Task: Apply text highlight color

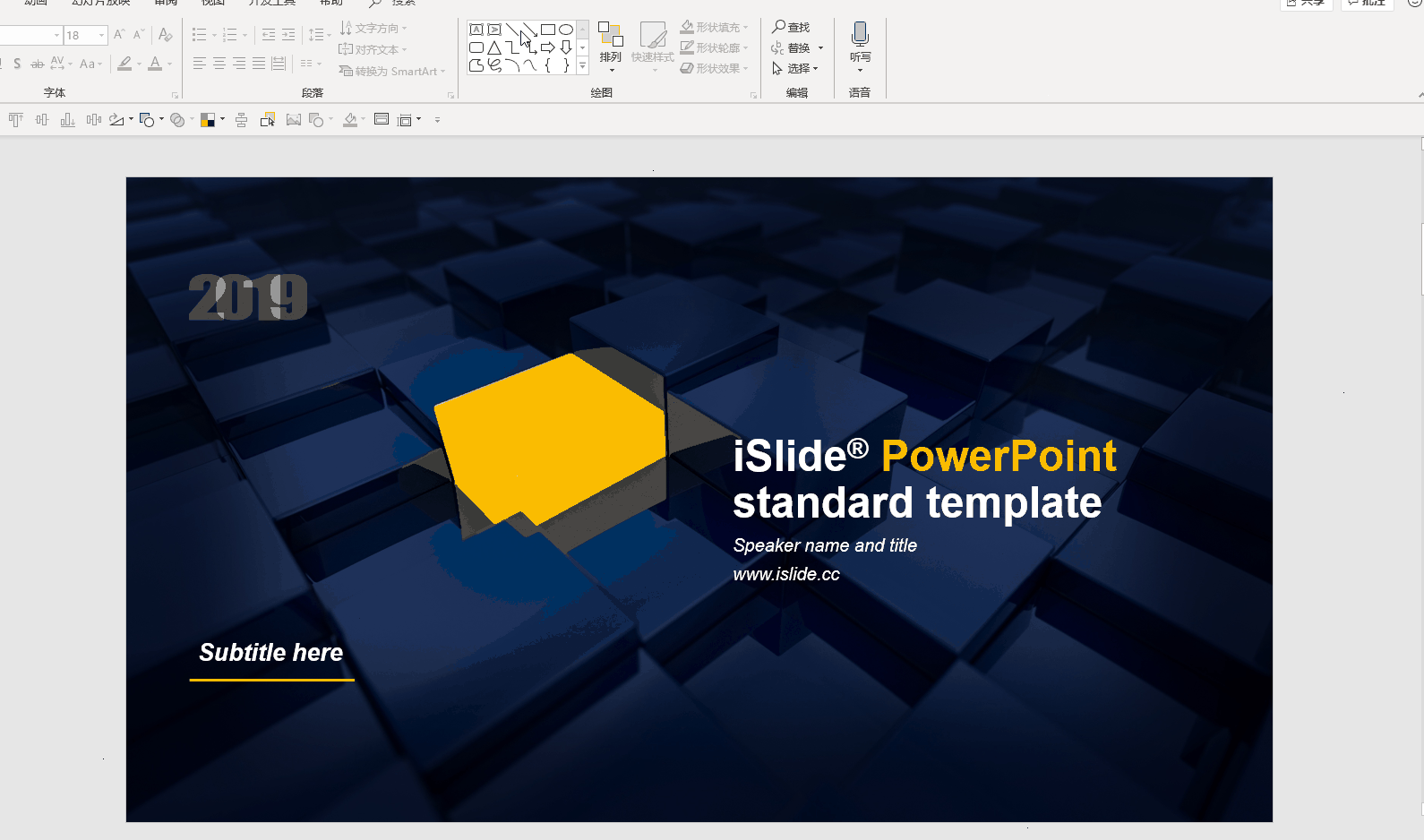Action: point(125,64)
